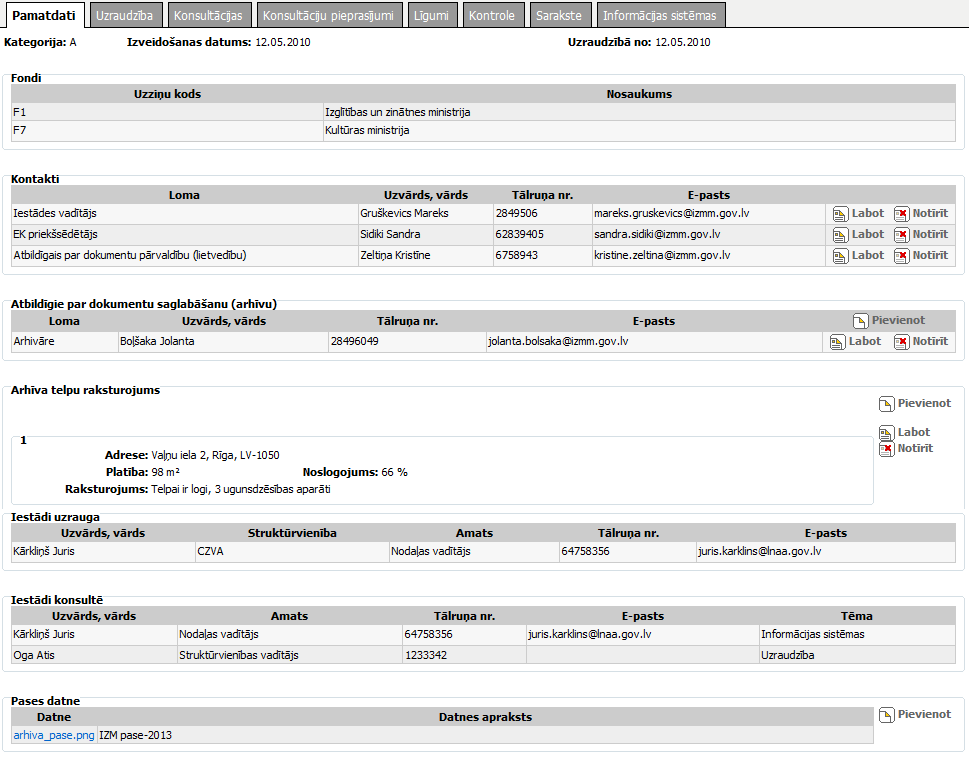Go to Informācijas sistēmas tab
This screenshot has width=969, height=757.
[659, 15]
